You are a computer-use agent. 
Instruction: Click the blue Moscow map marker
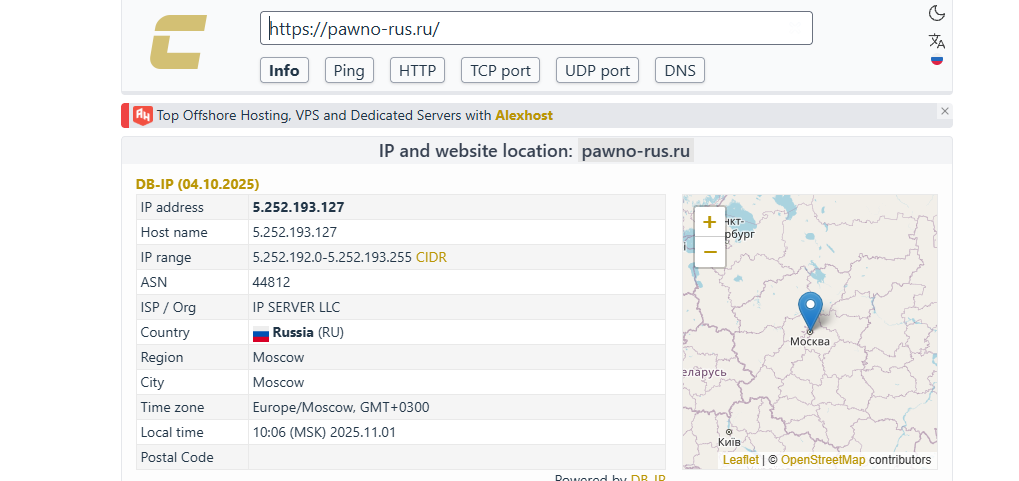(x=810, y=310)
